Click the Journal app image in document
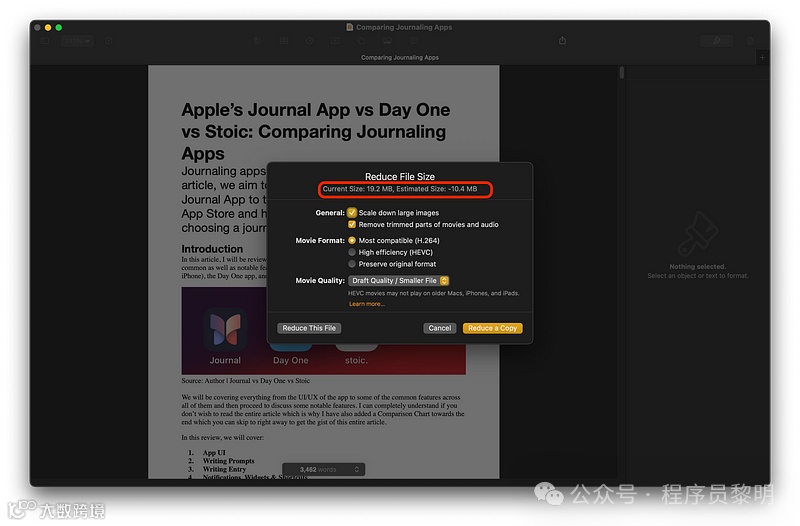The width and height of the screenshot is (800, 526). pos(225,330)
